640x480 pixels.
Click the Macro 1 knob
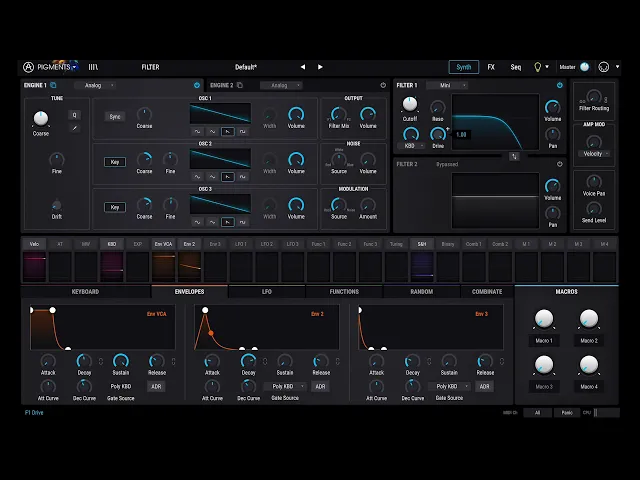[x=544, y=319]
